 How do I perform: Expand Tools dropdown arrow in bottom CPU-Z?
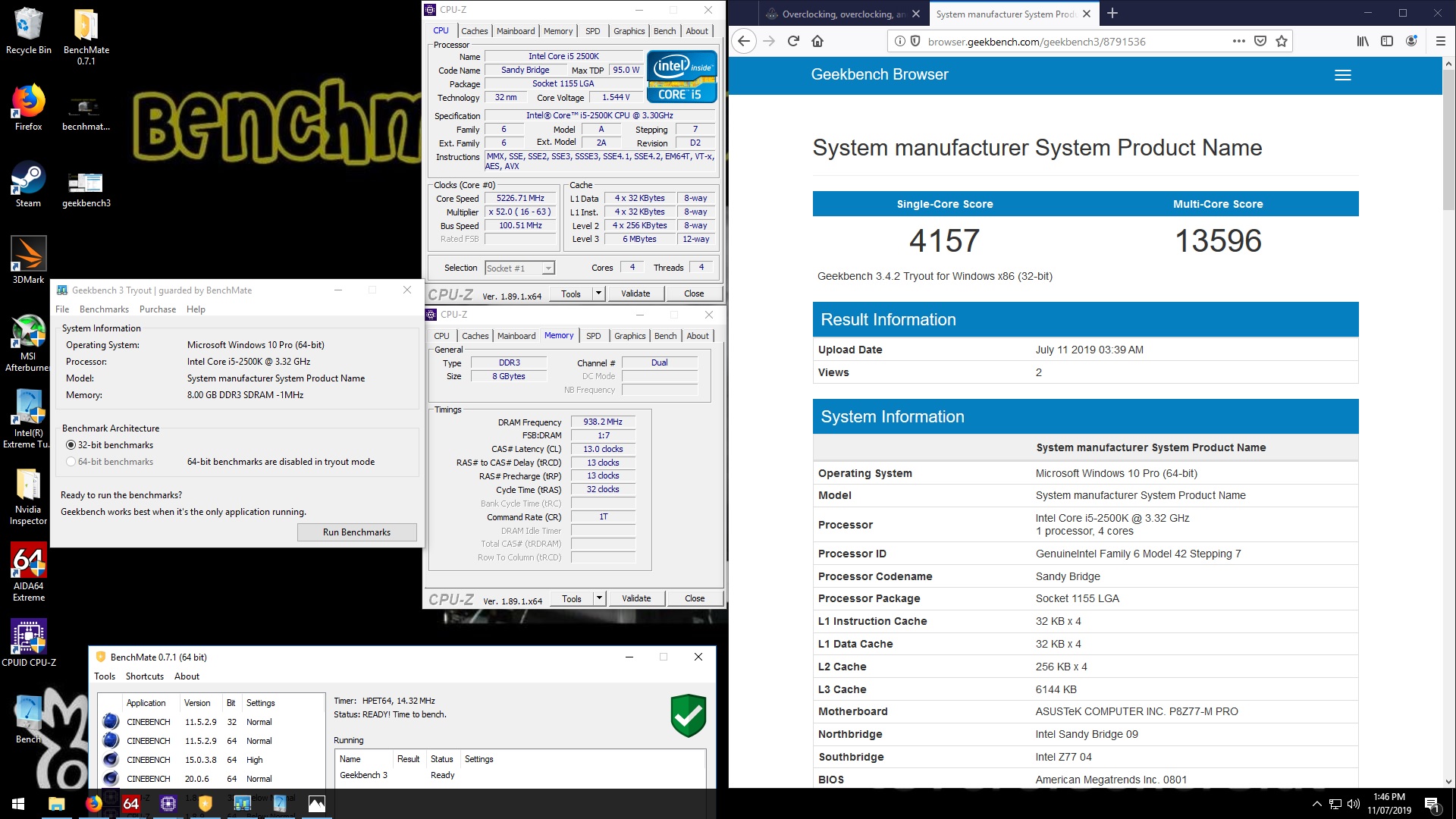599,598
